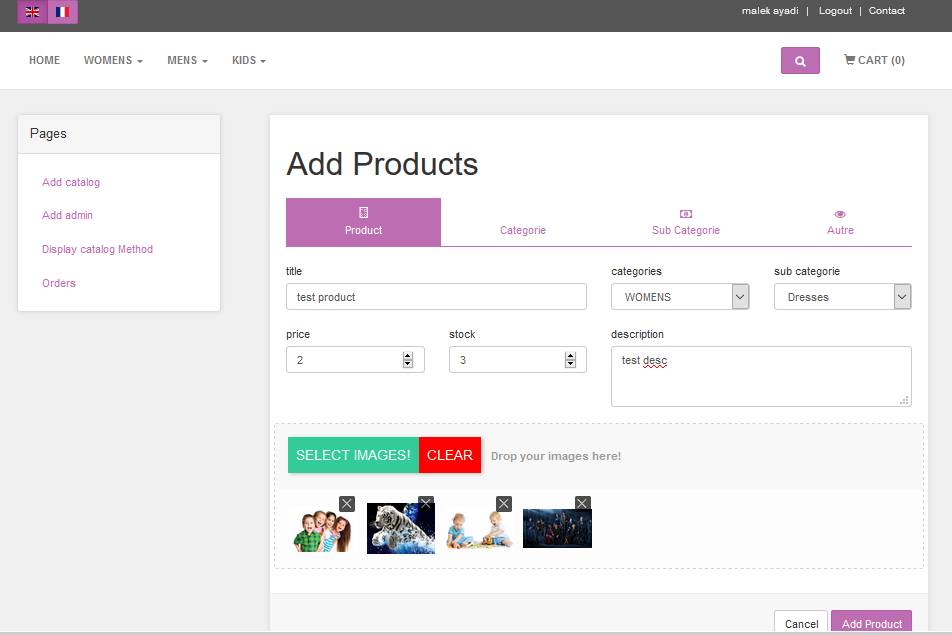Switch language to French flag
This screenshot has height=635, width=952.
(63, 12)
